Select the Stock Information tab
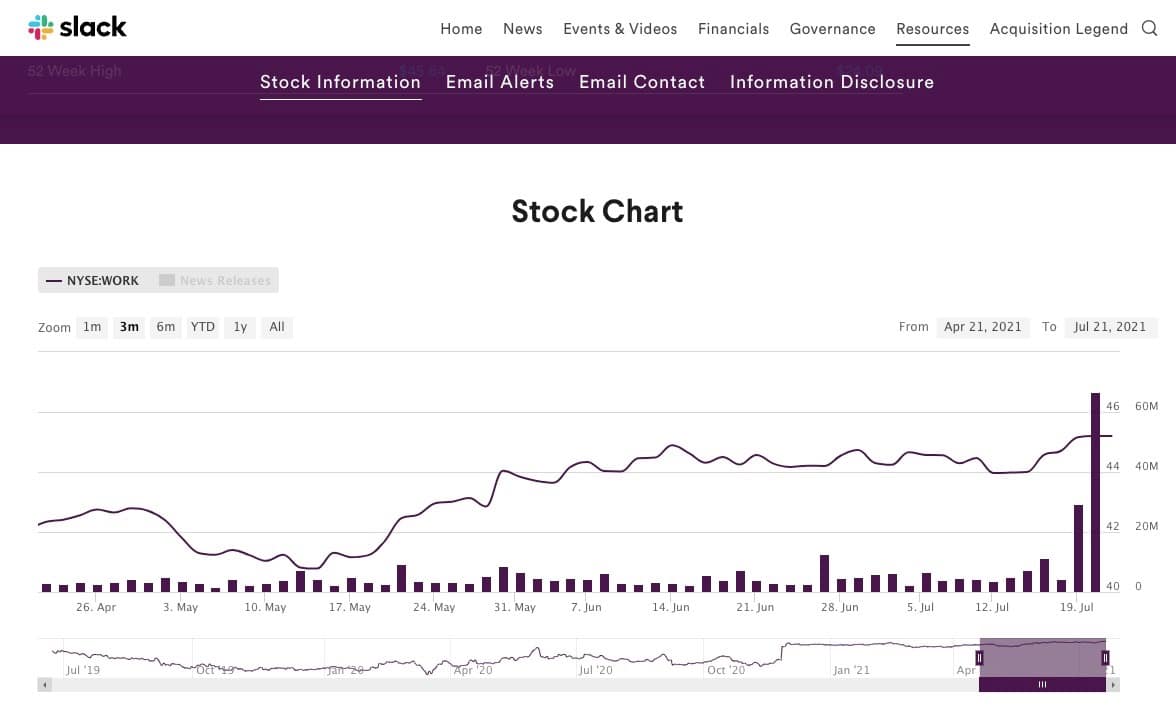1176x707 pixels. 340,82
